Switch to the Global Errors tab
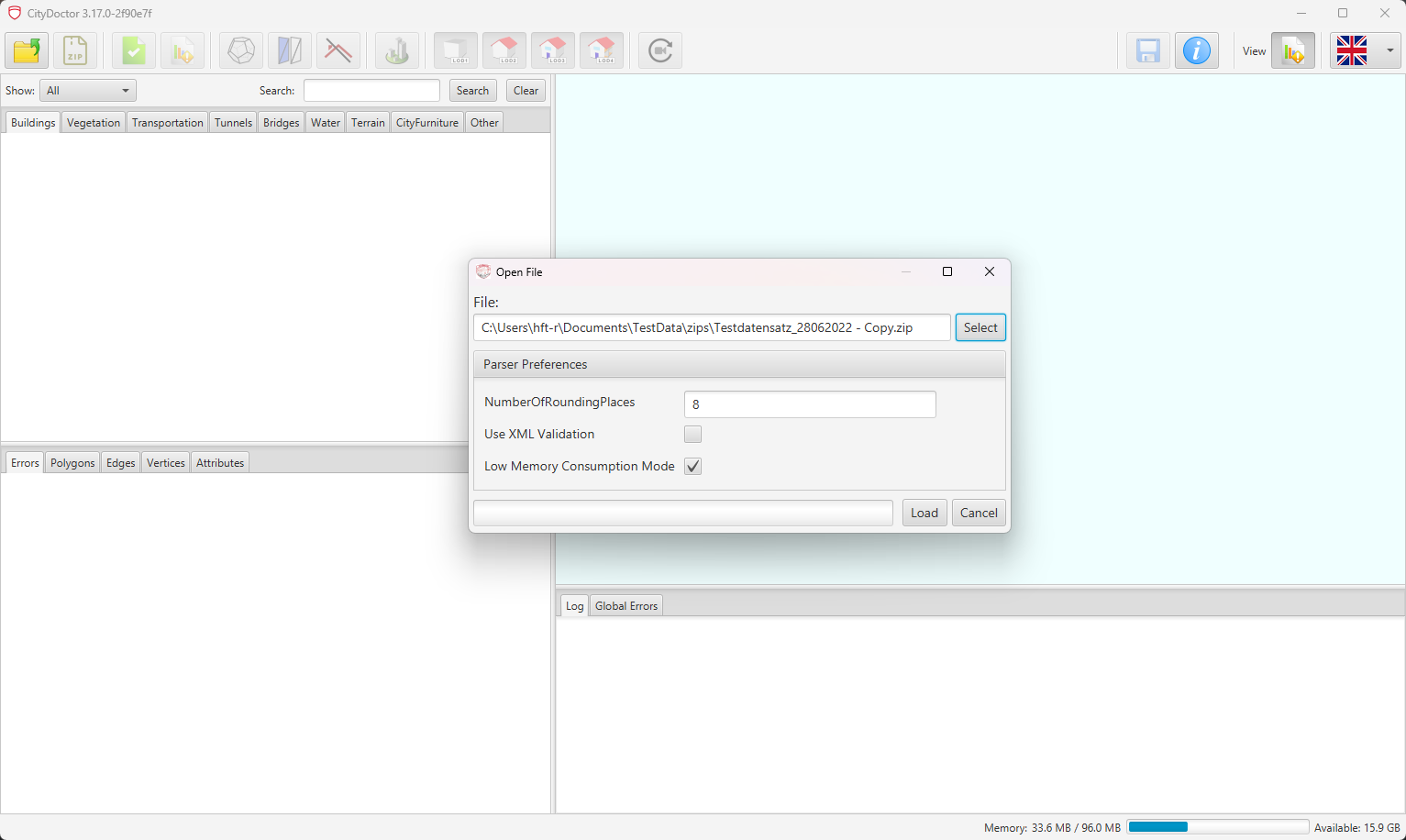The width and height of the screenshot is (1406, 840). click(x=626, y=606)
